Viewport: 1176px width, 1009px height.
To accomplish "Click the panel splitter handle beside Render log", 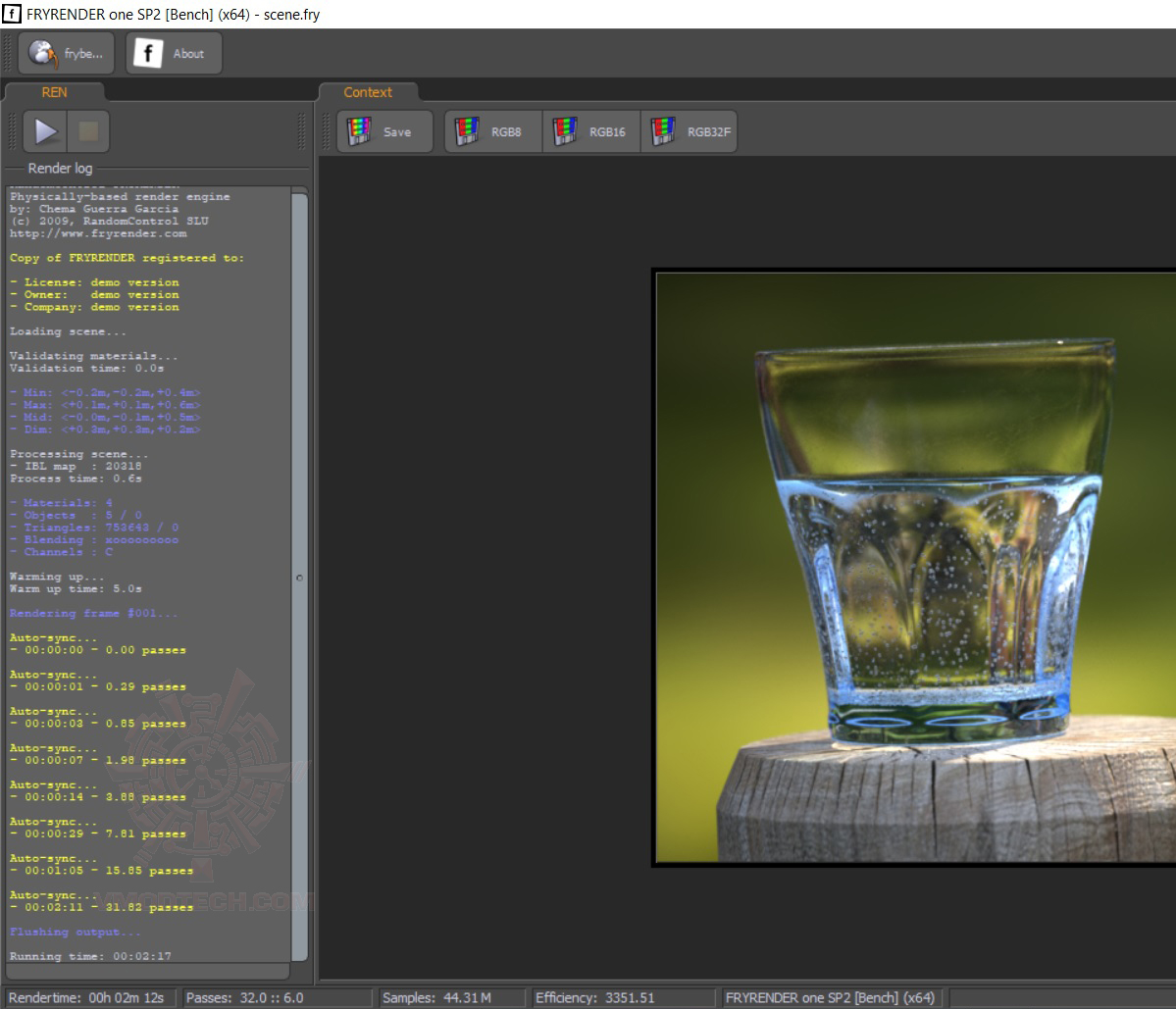I will click(x=300, y=579).
